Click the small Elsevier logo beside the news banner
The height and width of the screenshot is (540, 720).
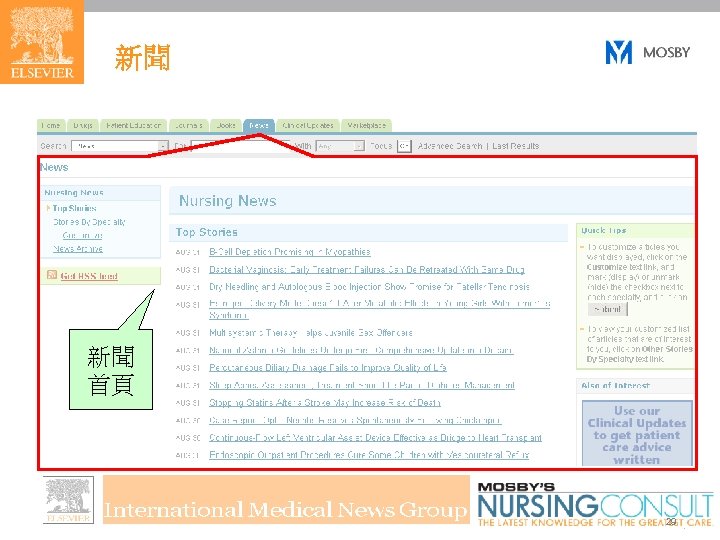tap(68, 500)
